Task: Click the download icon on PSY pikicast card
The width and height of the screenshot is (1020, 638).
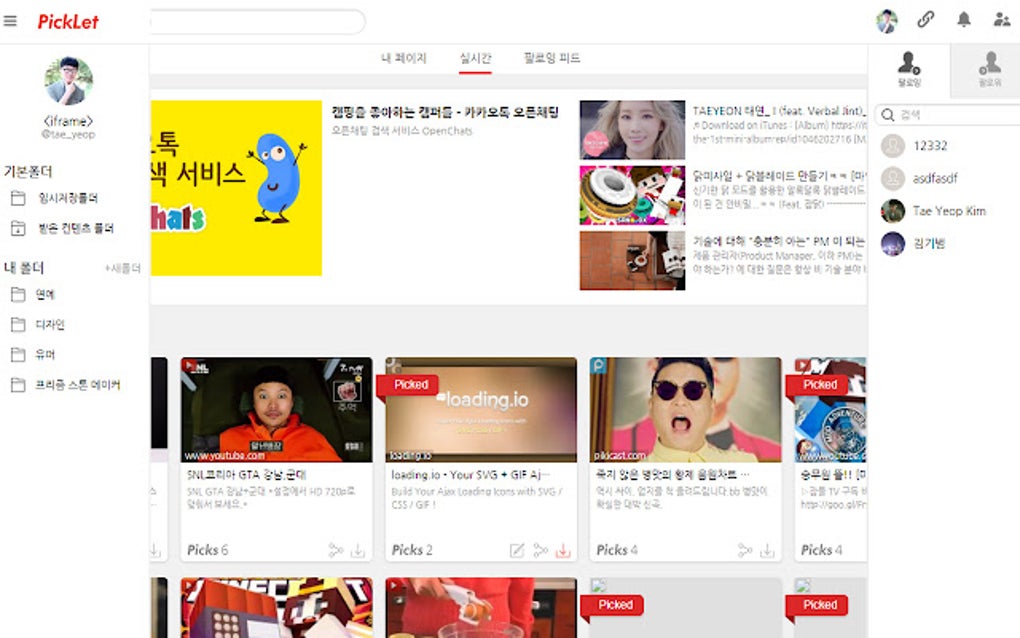Action: [768, 551]
